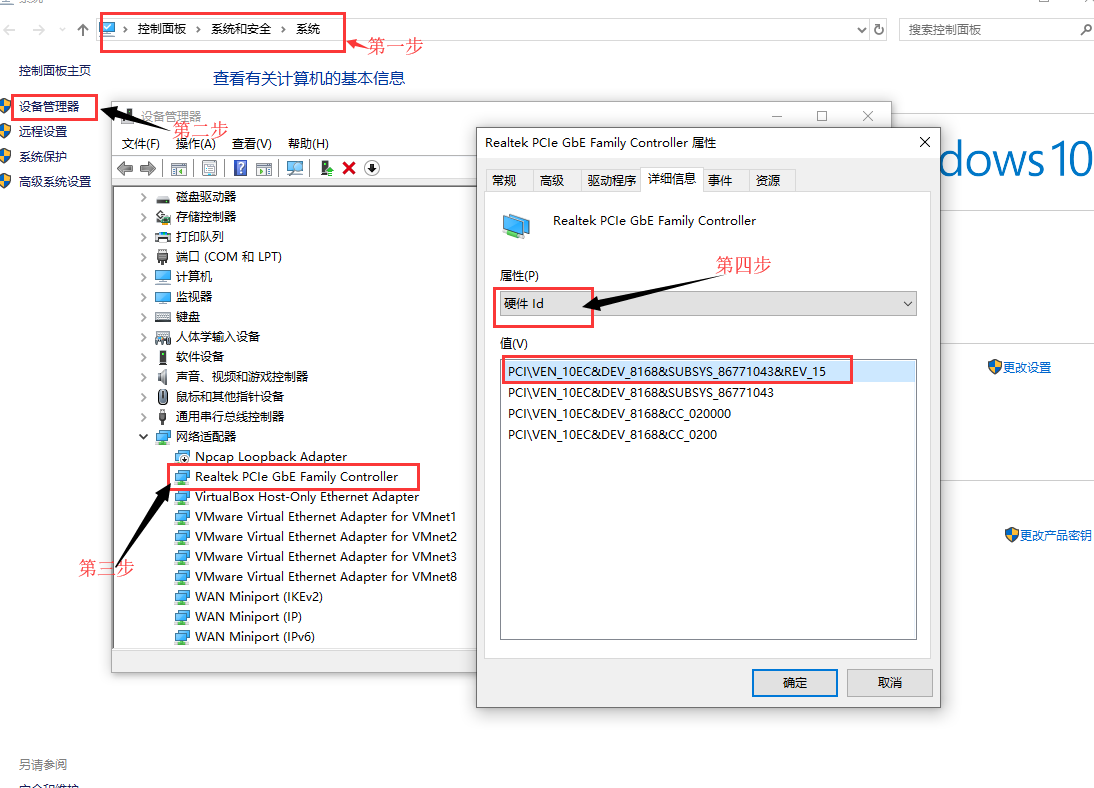Open the 帮助(H) menu
Viewport: 1094px width, 788px height.
pos(308,144)
